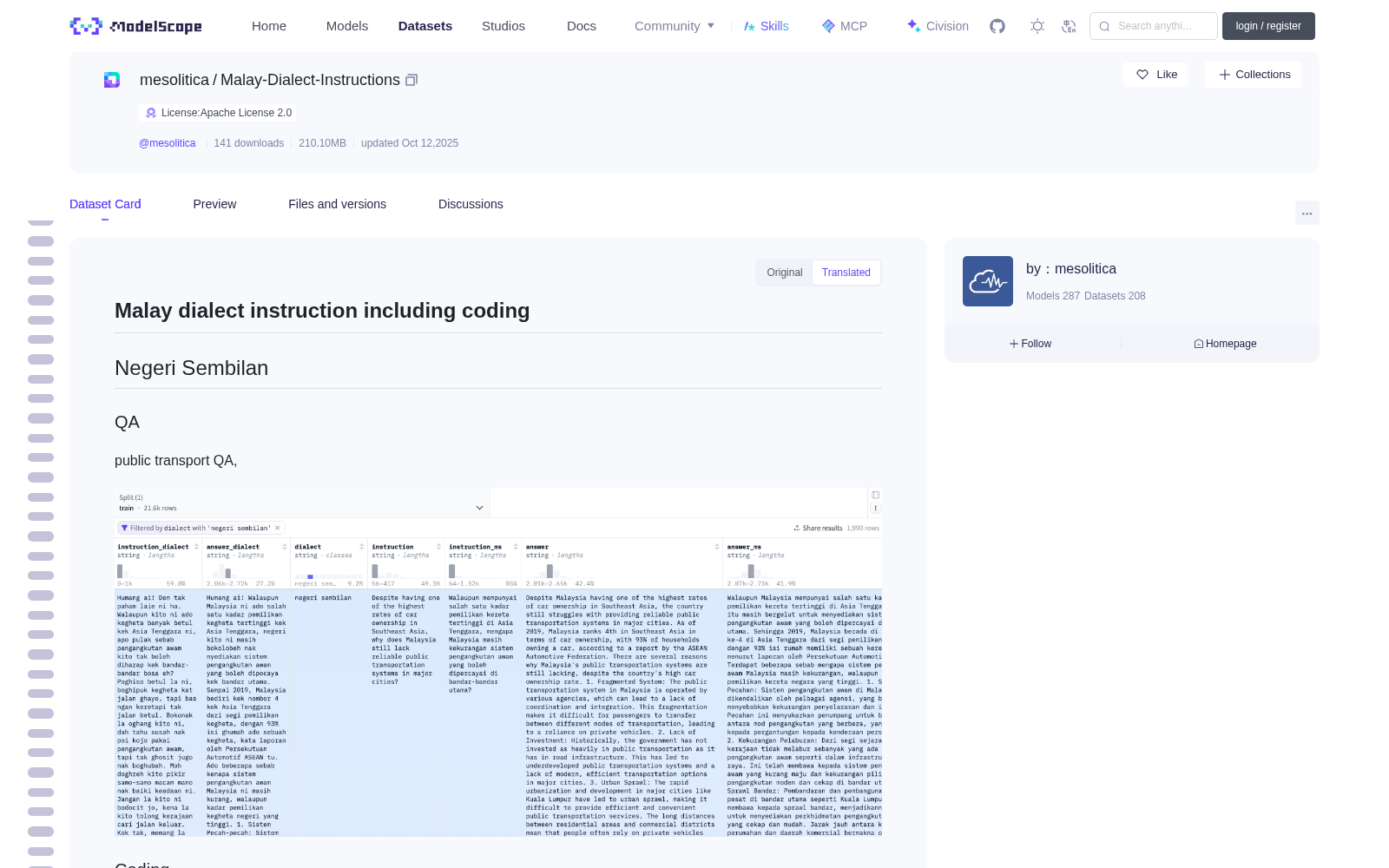The width and height of the screenshot is (1389, 868).
Task: Like the dataset with heart button
Action: point(1155,75)
